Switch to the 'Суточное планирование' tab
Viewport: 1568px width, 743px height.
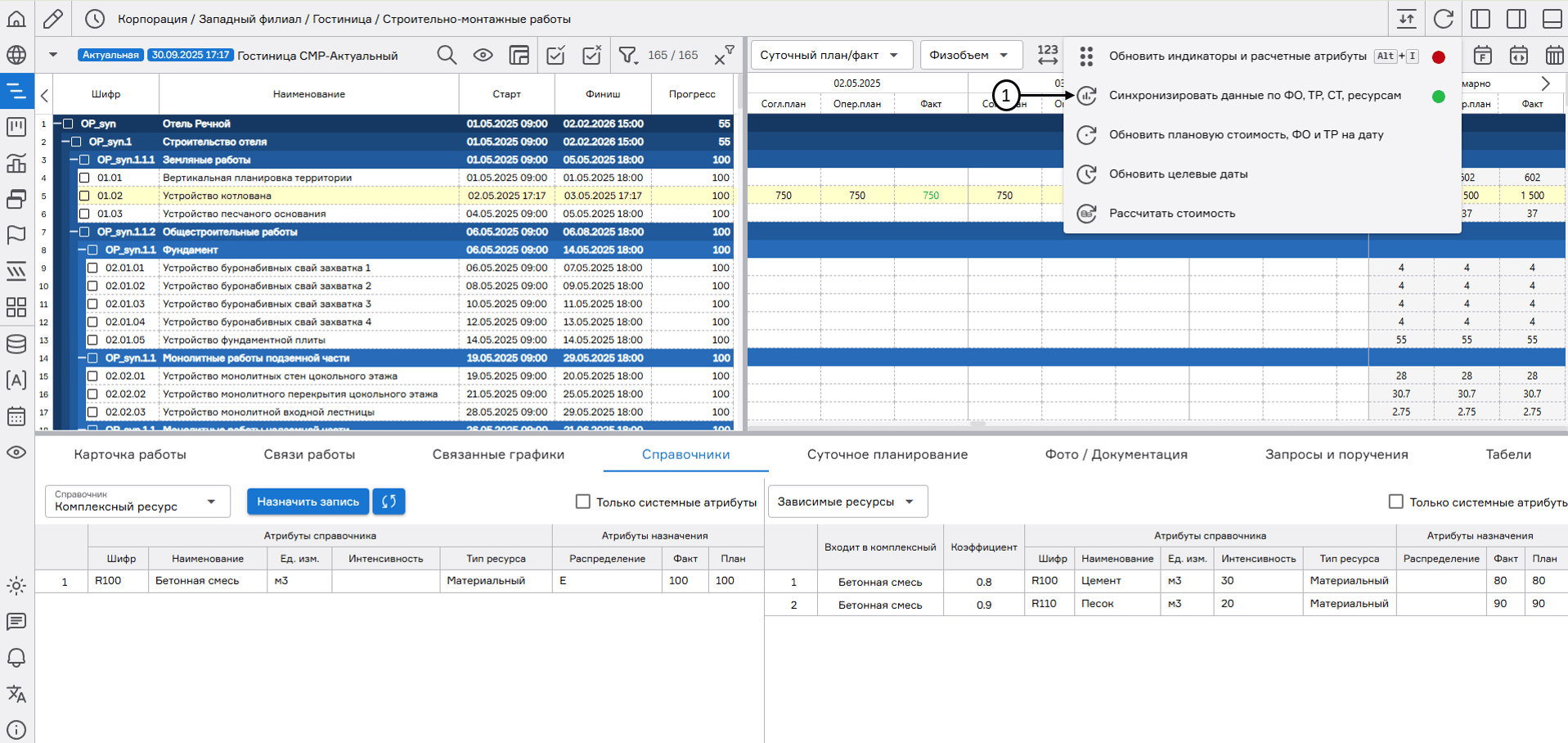click(887, 454)
